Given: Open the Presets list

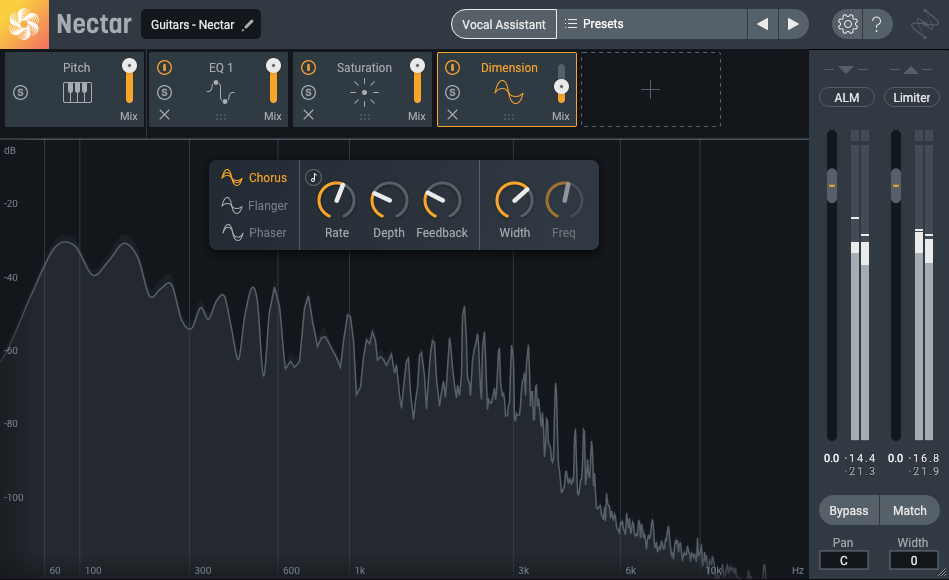Looking at the screenshot, I should 652,24.
